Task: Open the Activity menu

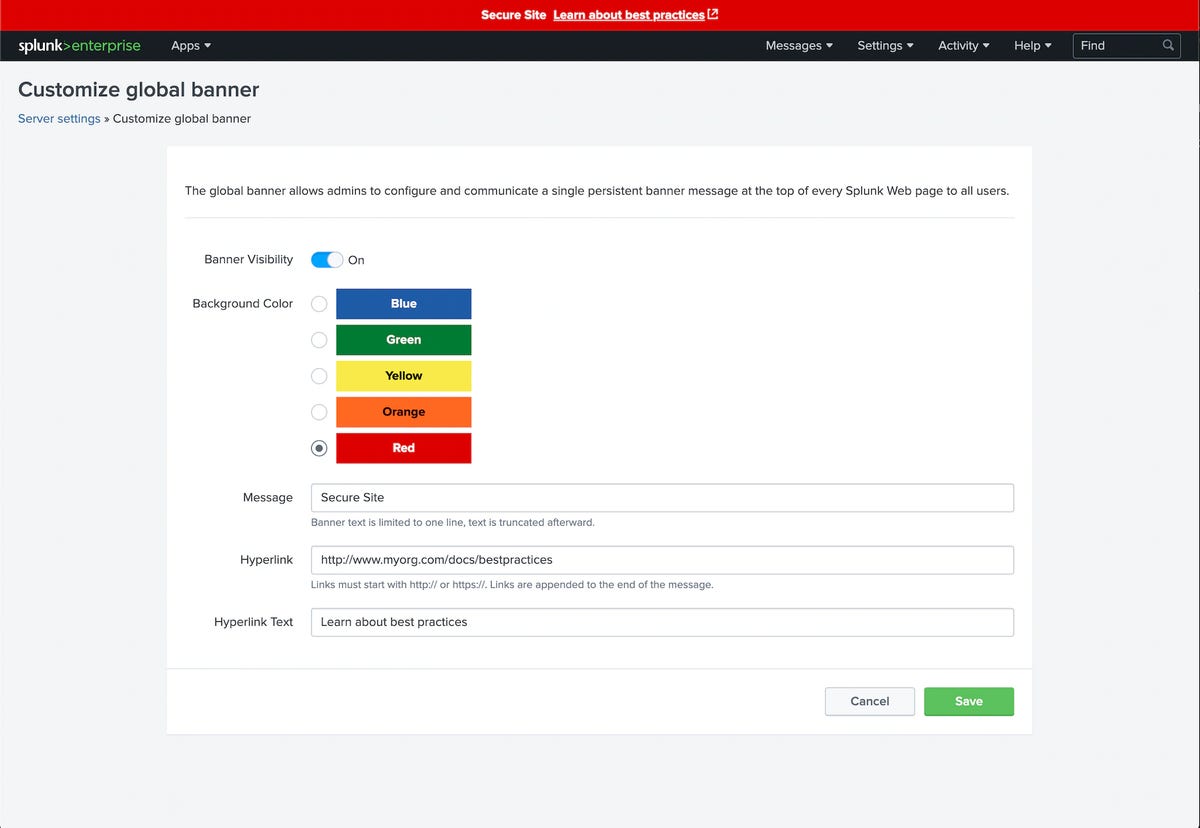Action: pyautogui.click(x=963, y=46)
